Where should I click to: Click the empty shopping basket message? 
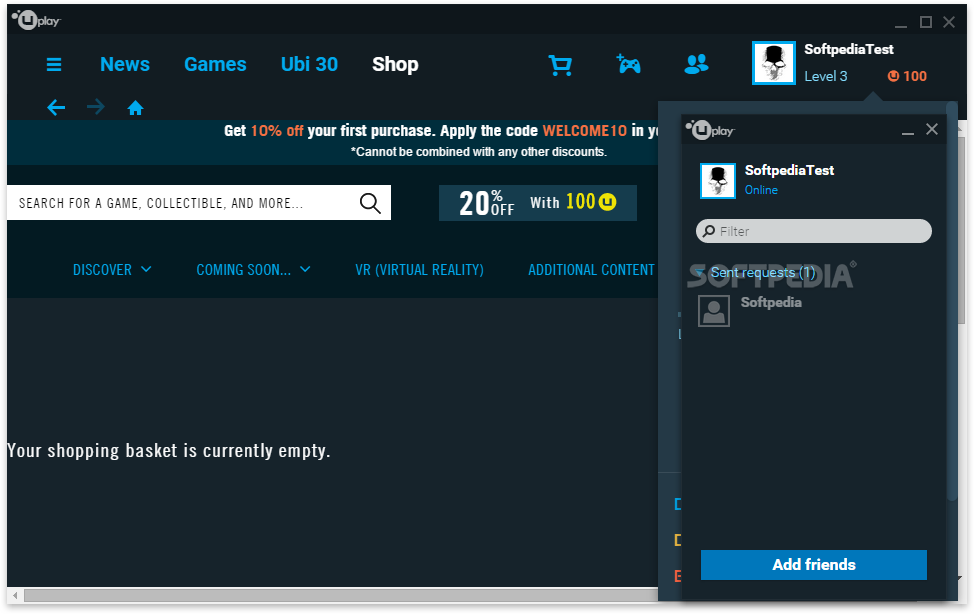[x=168, y=451]
